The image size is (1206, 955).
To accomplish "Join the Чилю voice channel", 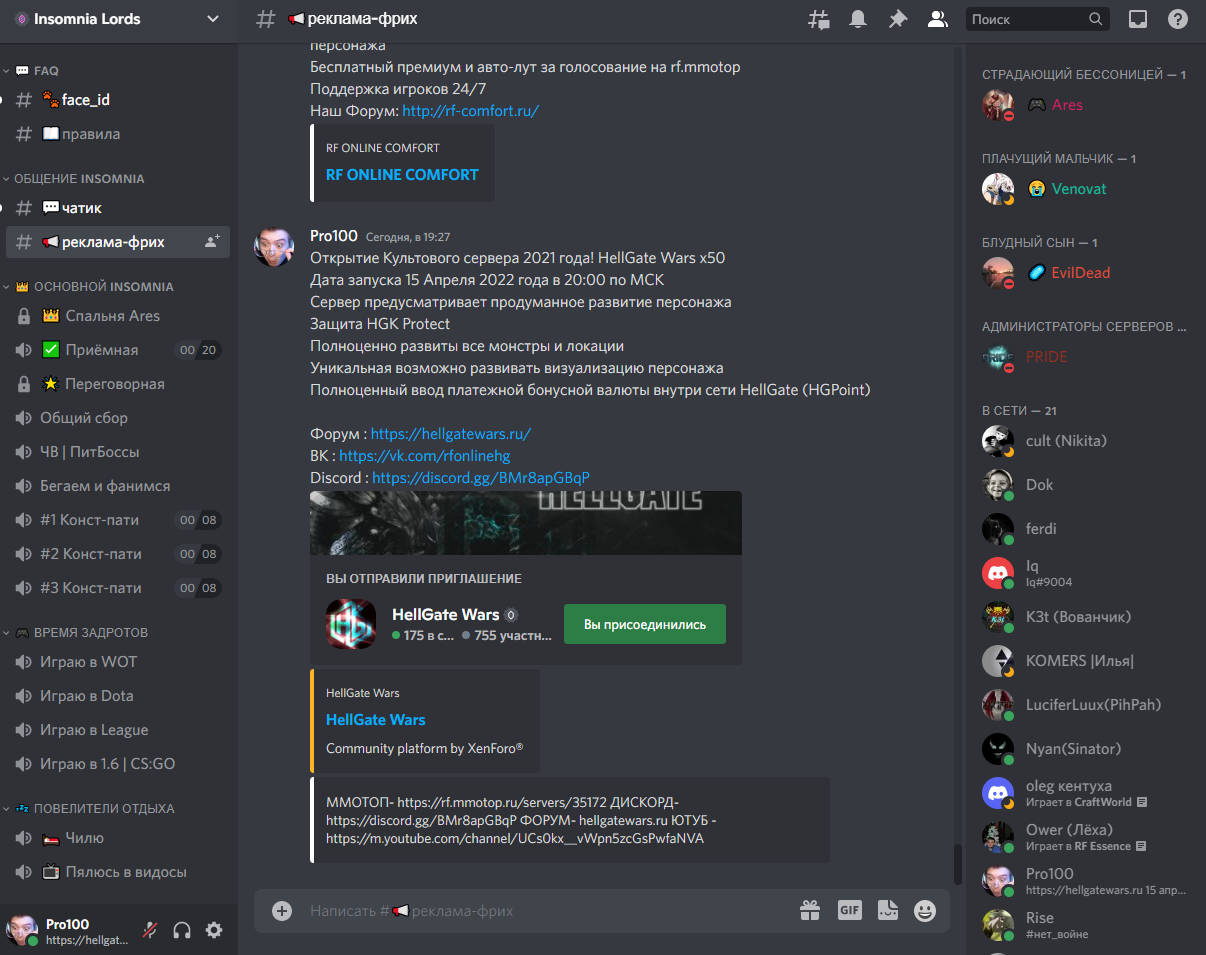I will [118, 838].
